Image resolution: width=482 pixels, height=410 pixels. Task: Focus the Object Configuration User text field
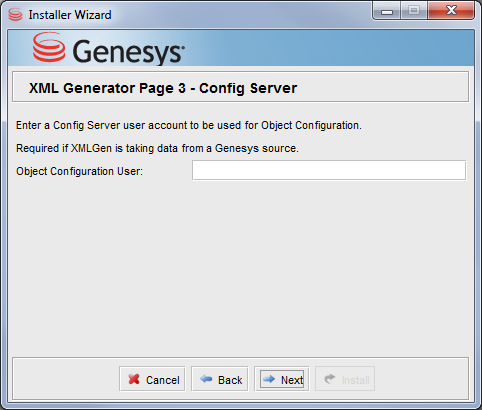329,170
